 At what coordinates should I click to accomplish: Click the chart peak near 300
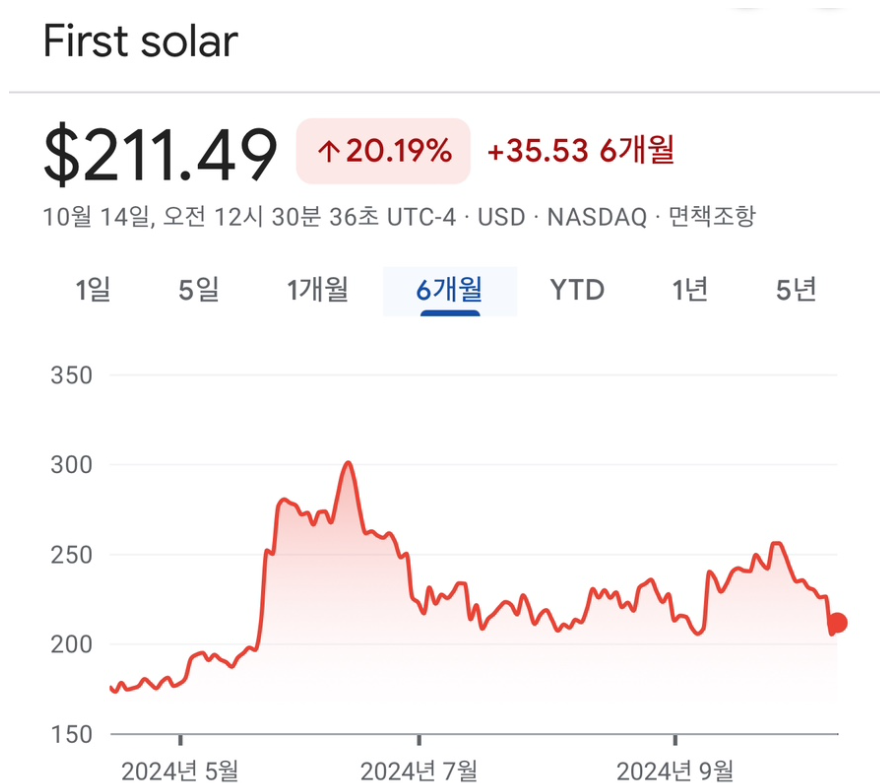350,463
